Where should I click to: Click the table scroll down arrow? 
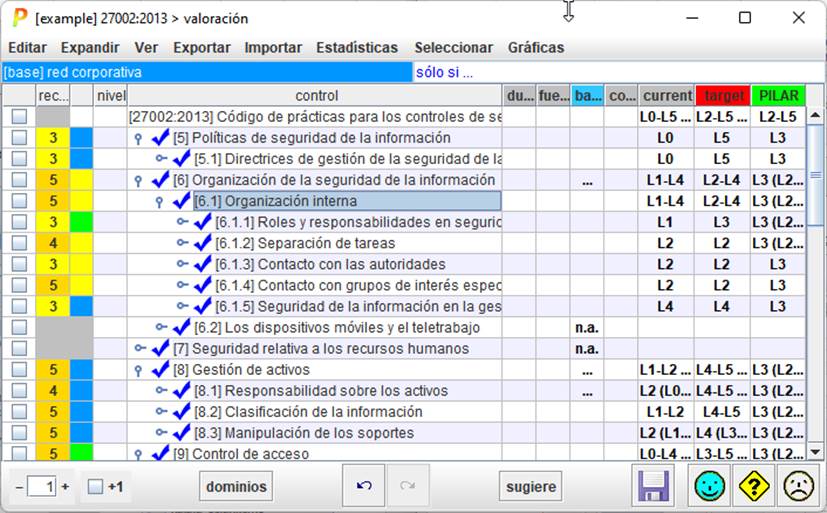(x=815, y=452)
